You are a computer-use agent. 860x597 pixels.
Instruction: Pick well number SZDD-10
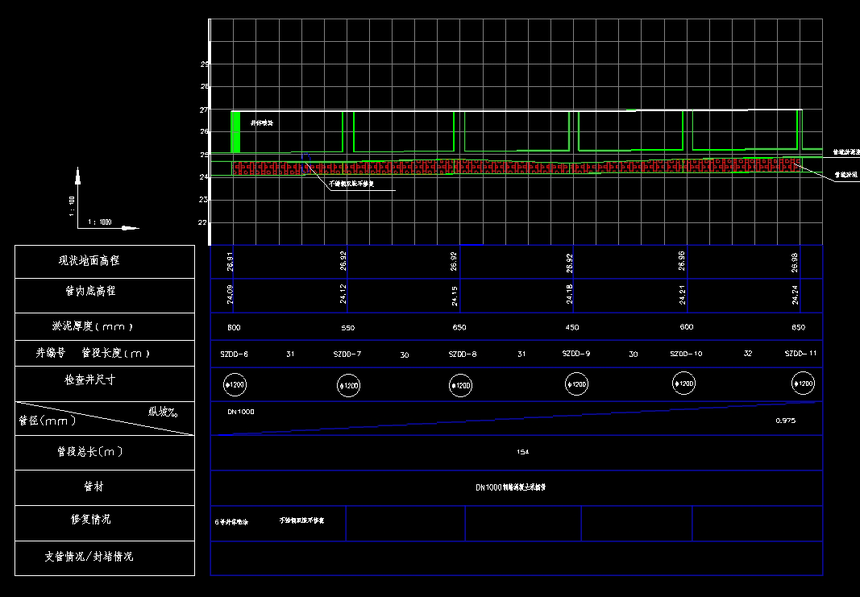click(686, 354)
